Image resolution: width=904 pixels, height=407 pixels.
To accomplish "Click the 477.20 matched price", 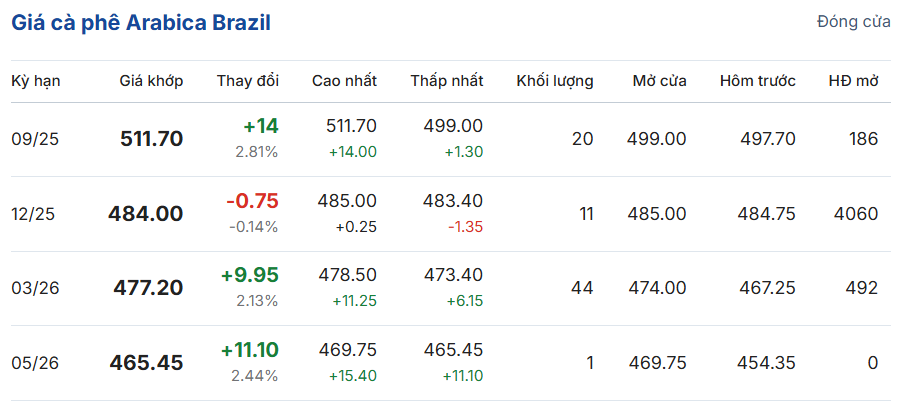I will pyautogui.click(x=148, y=288).
